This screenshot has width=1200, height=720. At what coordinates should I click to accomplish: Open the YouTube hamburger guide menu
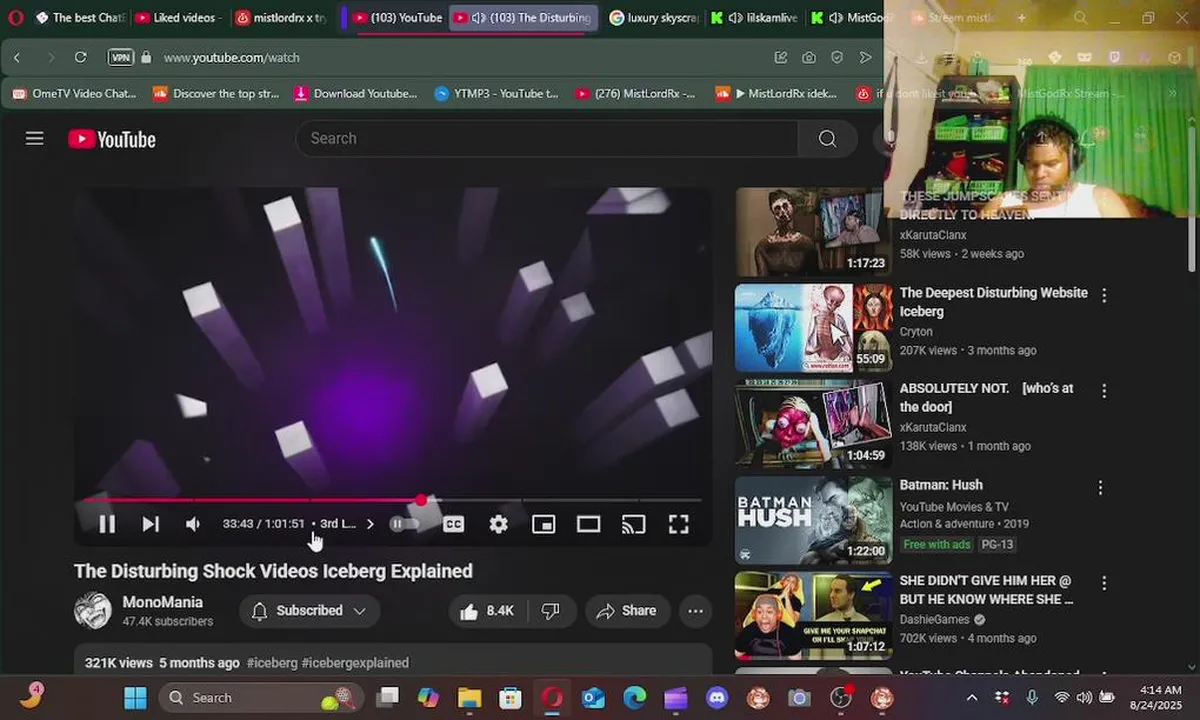pyautogui.click(x=35, y=139)
